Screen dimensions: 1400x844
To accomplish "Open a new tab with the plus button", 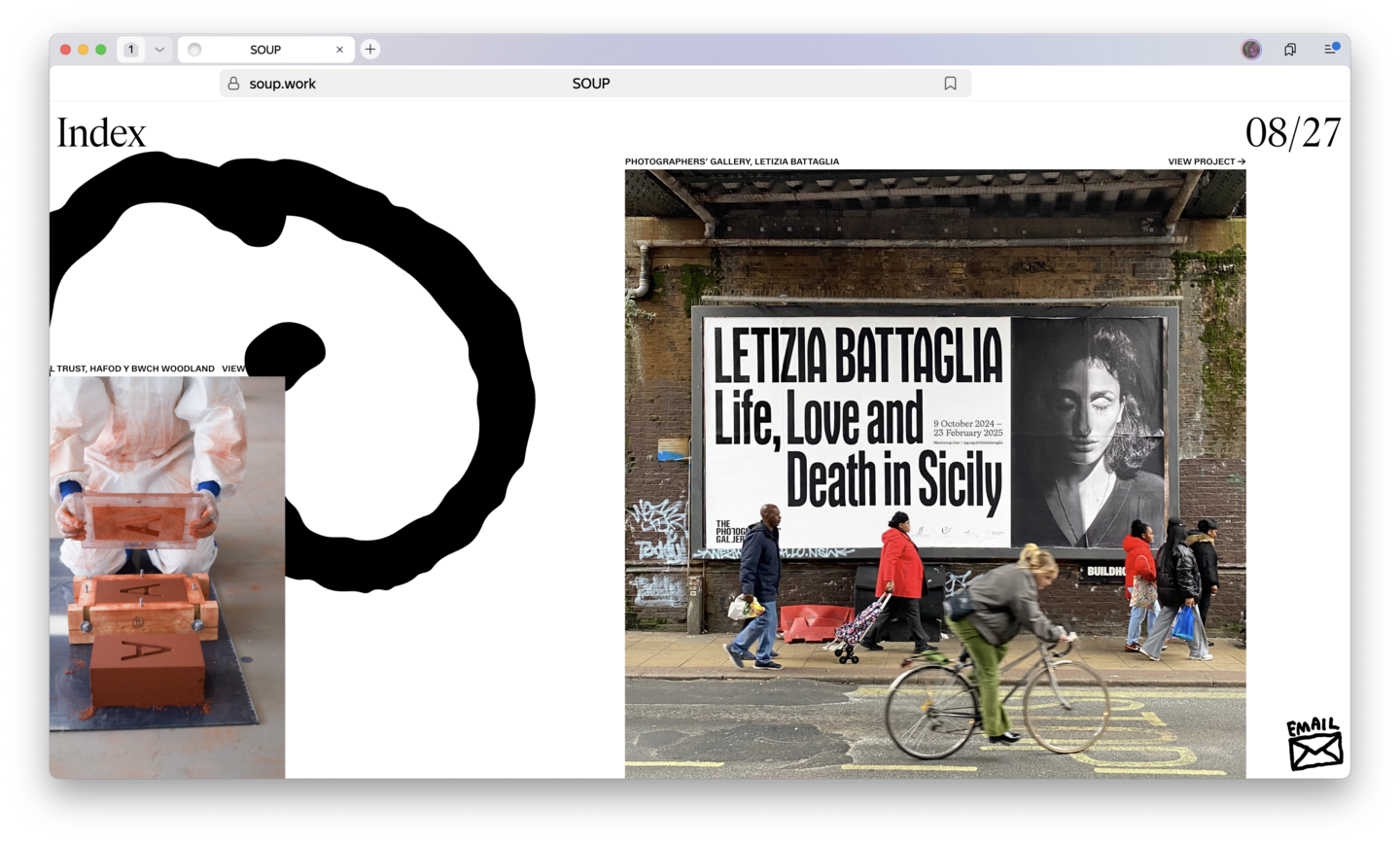I will (x=370, y=50).
